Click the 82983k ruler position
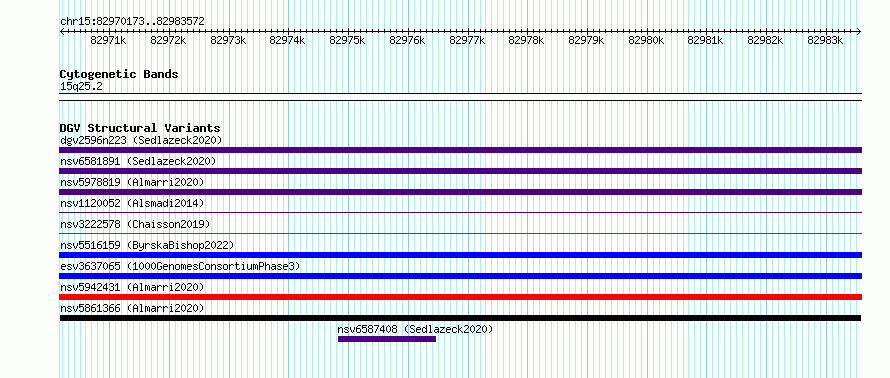Viewport: 890px width, 378px height. pyautogui.click(x=825, y=40)
